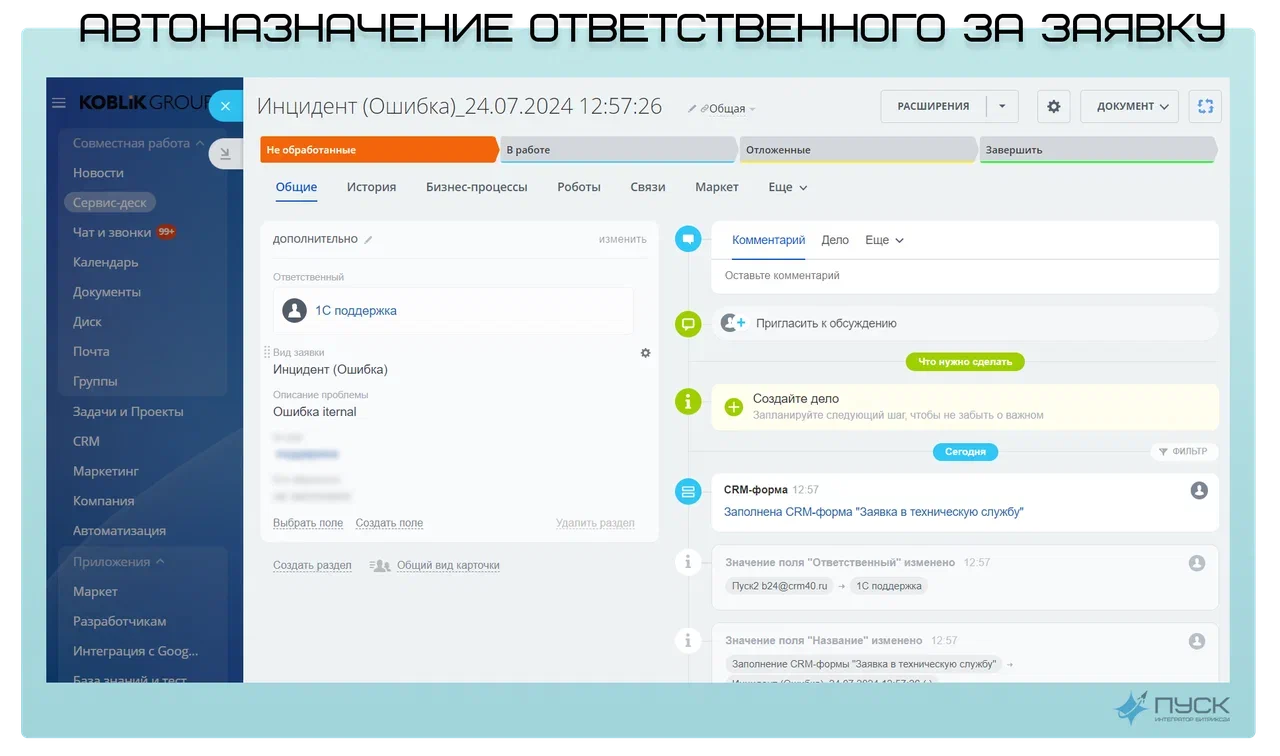Set the stage to Завершить
The image size is (1280, 756).
[x=1098, y=150]
